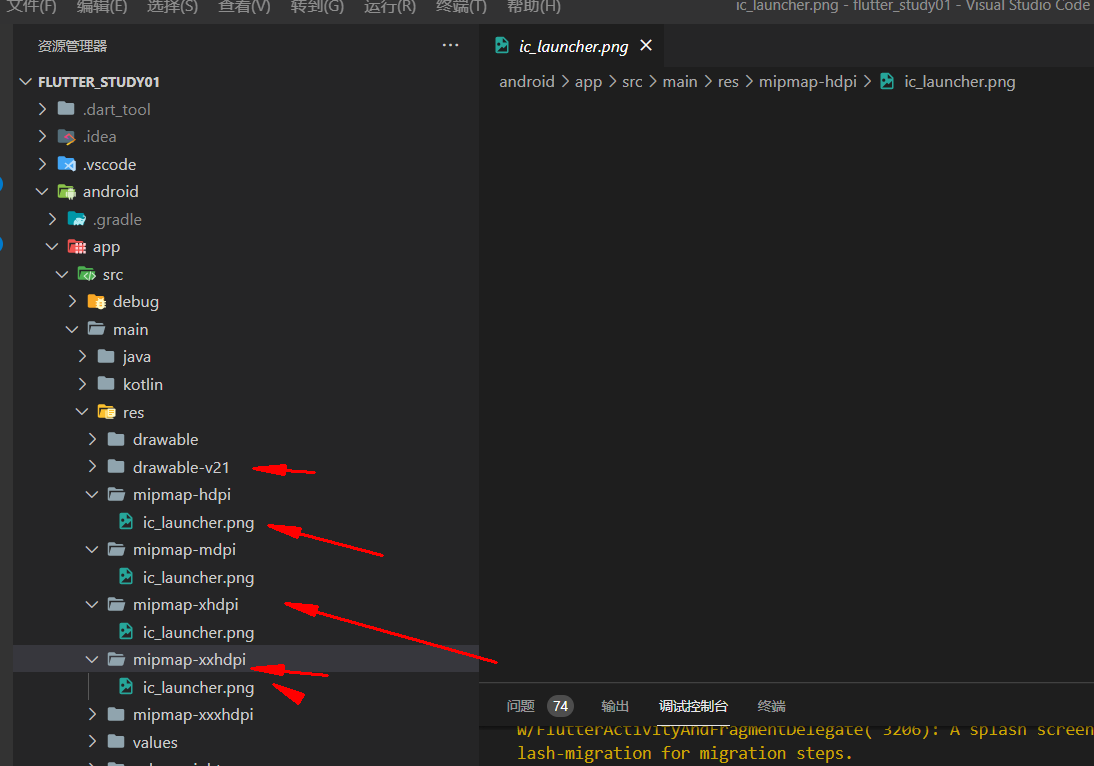Screen dimensions: 1094x766
Task: Click the image icon in ic_launcher.png tab
Action: click(x=502, y=45)
